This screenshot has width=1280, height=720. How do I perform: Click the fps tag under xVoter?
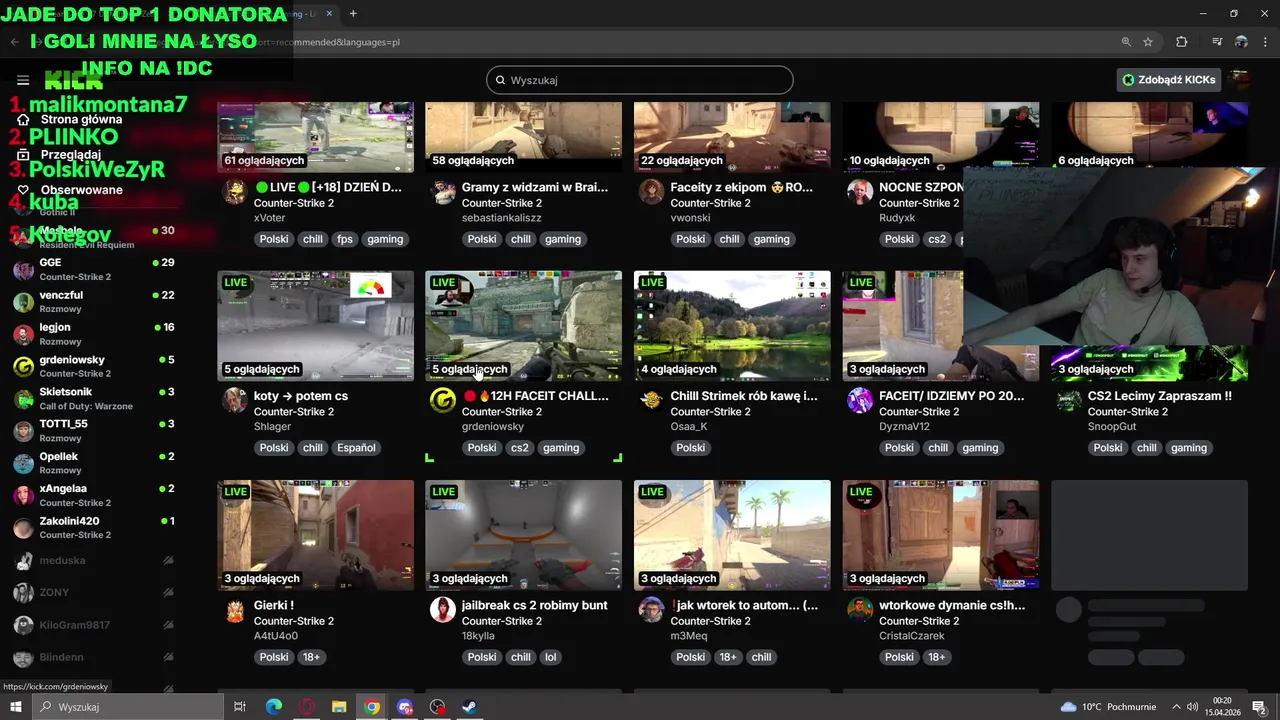pos(345,239)
